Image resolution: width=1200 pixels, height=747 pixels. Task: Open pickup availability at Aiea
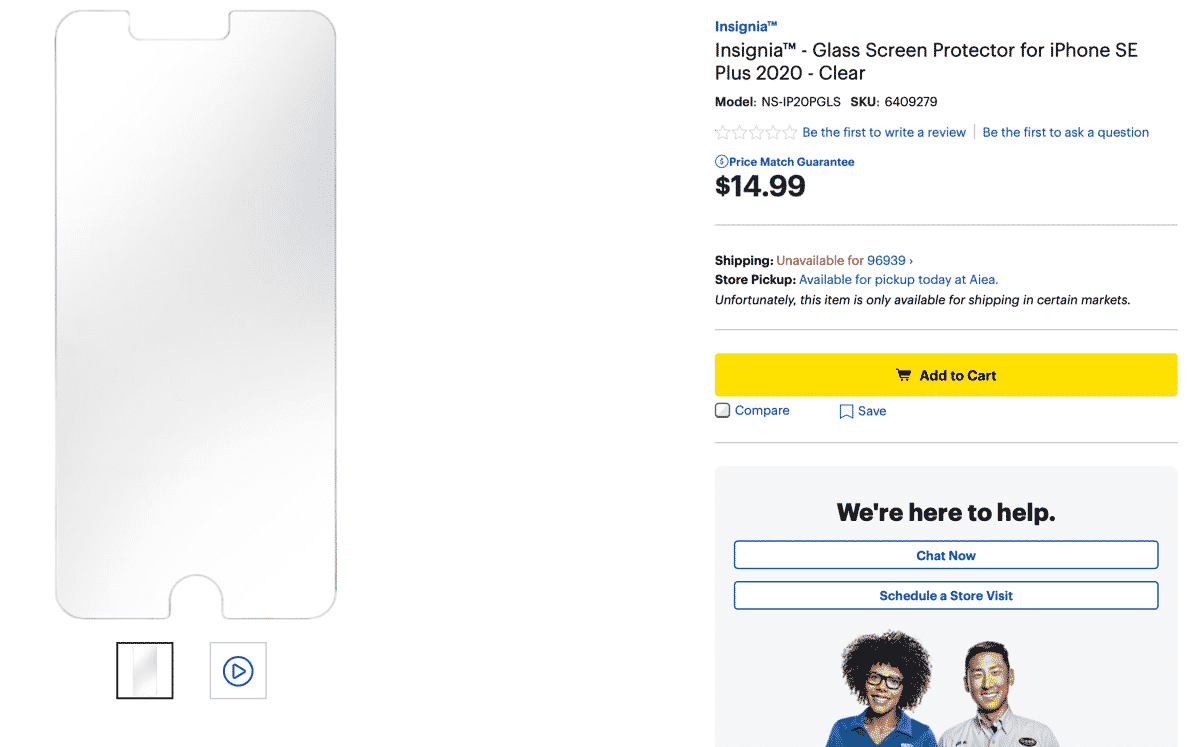coord(897,279)
